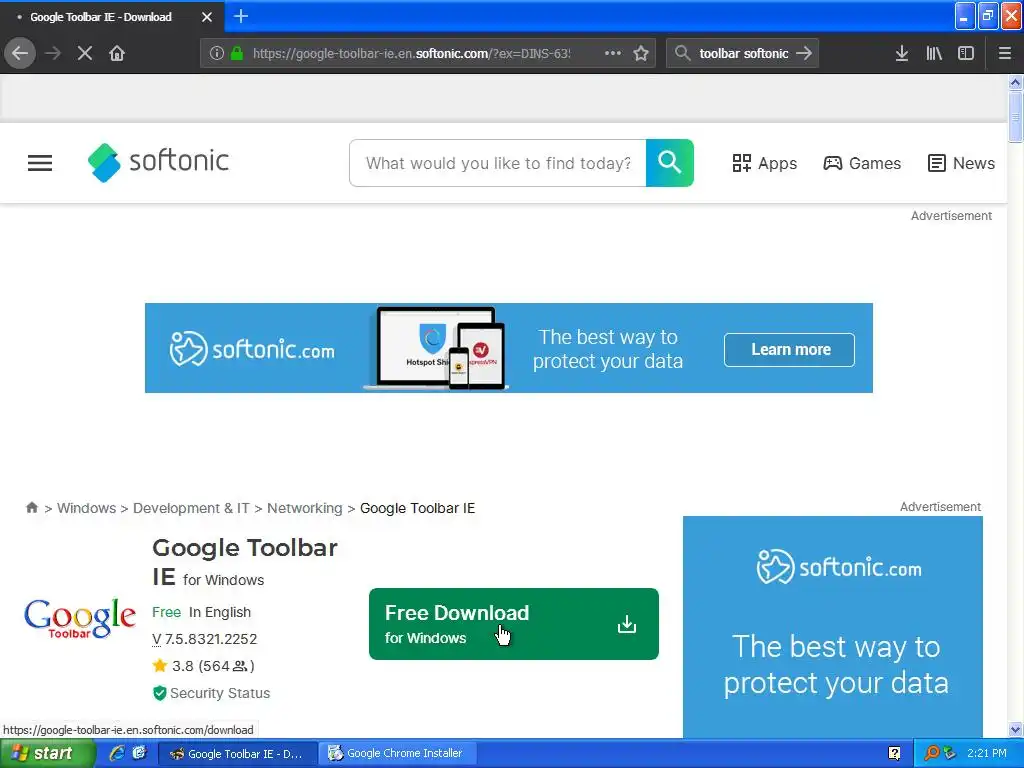Screen dimensions: 1024x768
Task: Open page actions three-dots menu
Action: click(x=613, y=54)
